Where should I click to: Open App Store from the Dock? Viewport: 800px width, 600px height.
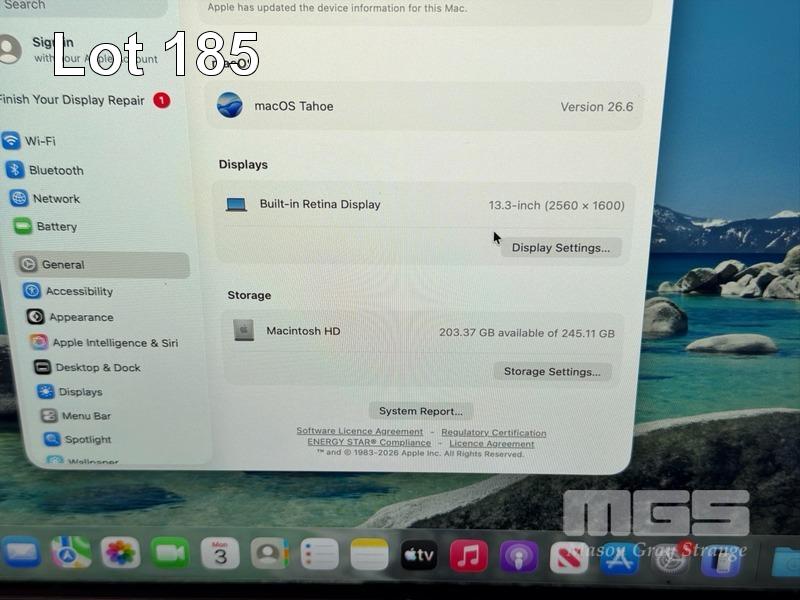(618, 557)
